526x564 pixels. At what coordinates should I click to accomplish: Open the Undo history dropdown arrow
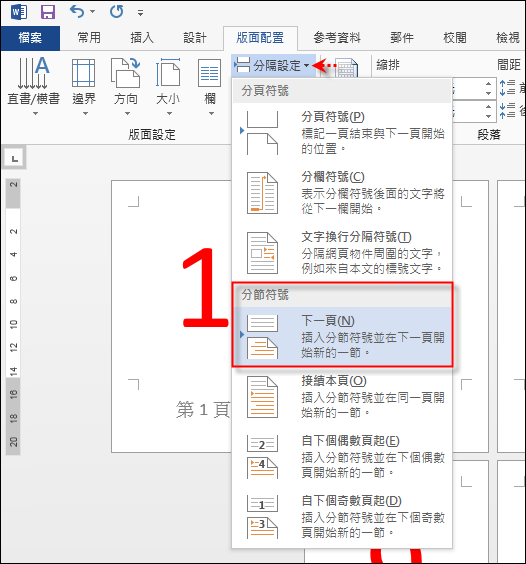click(x=92, y=12)
